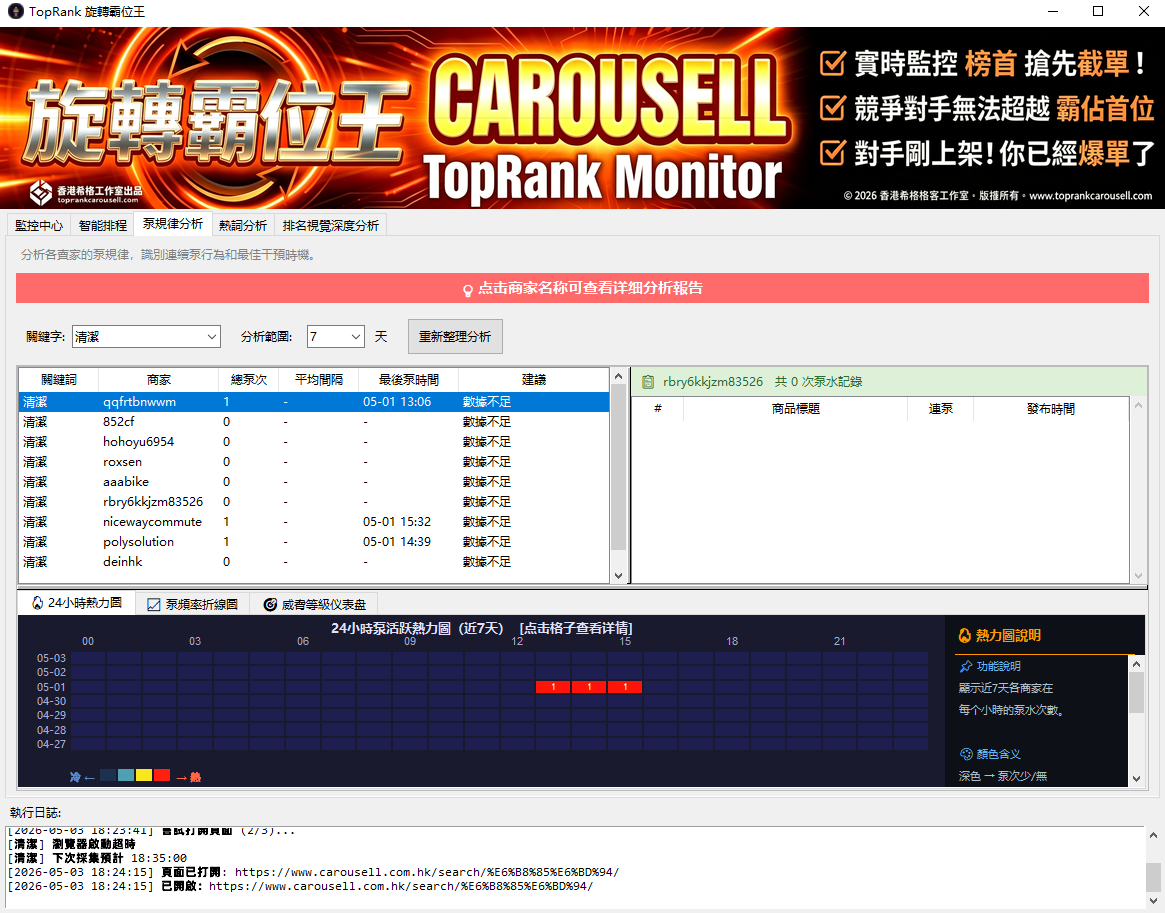Click the 05-01 15:32 last pump time
Image resolution: width=1165 pixels, height=913 pixels.
click(x=397, y=522)
